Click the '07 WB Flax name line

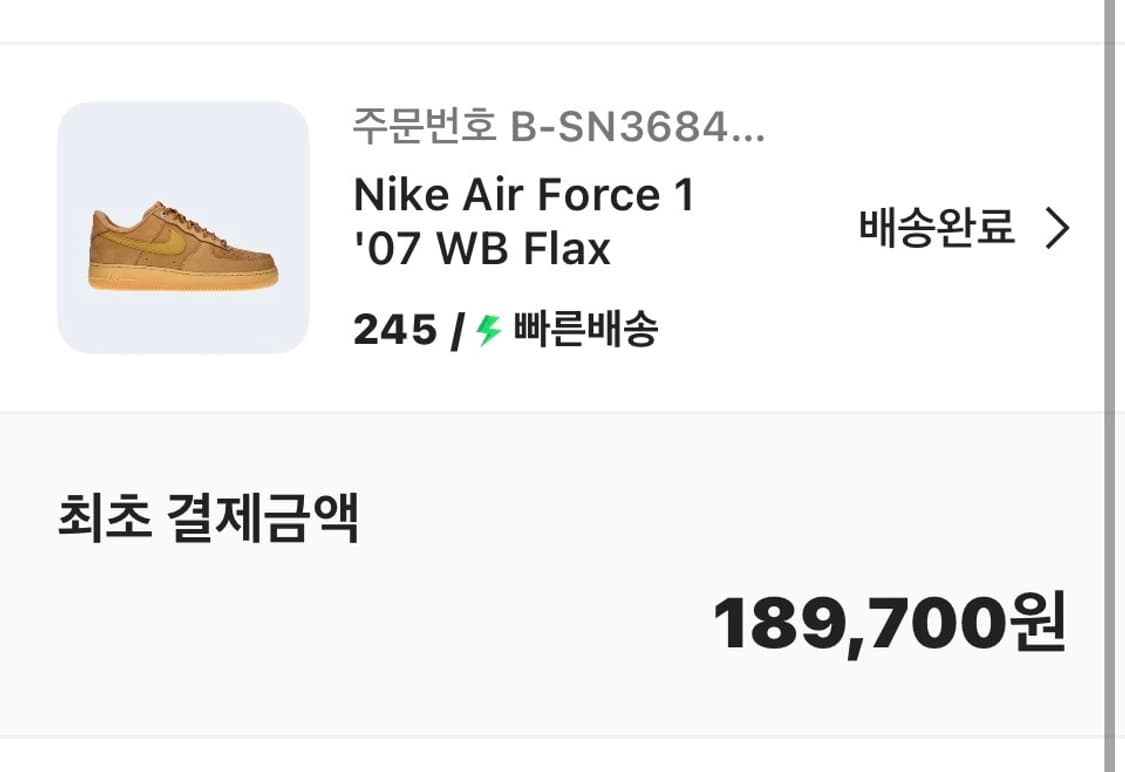coord(482,248)
